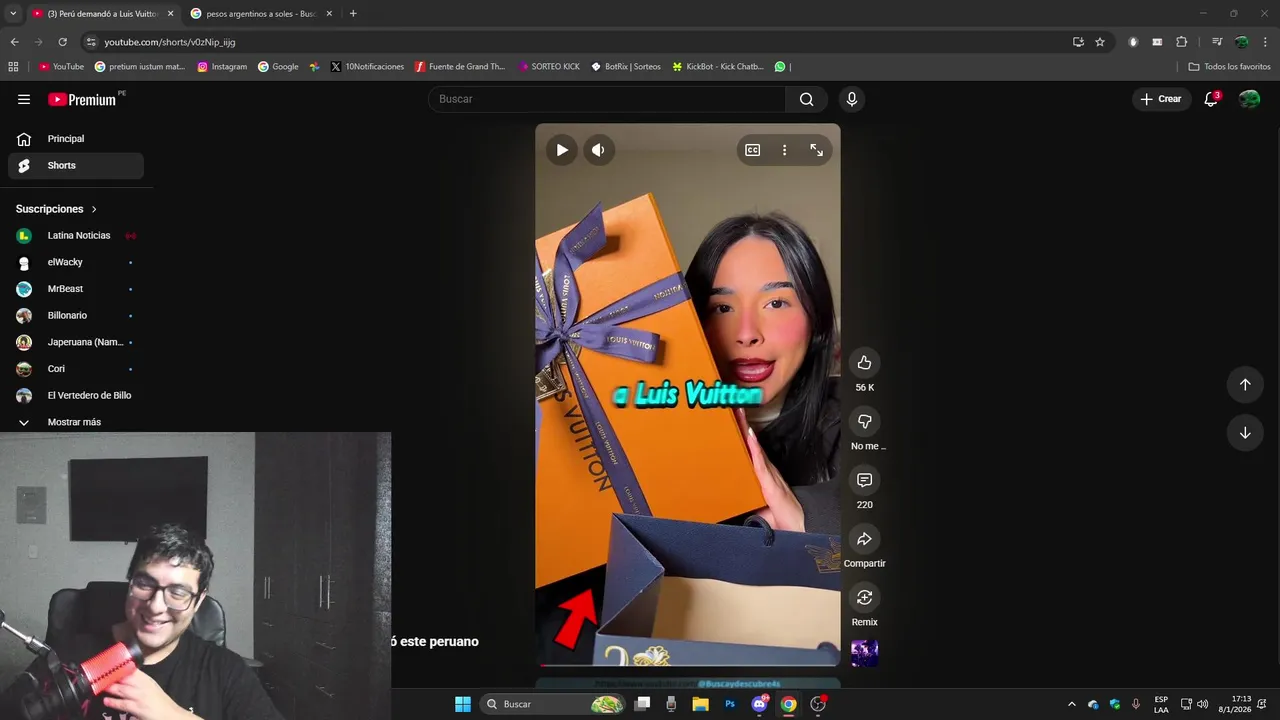
Task: Open the Billonario channel
Action: 76,316
